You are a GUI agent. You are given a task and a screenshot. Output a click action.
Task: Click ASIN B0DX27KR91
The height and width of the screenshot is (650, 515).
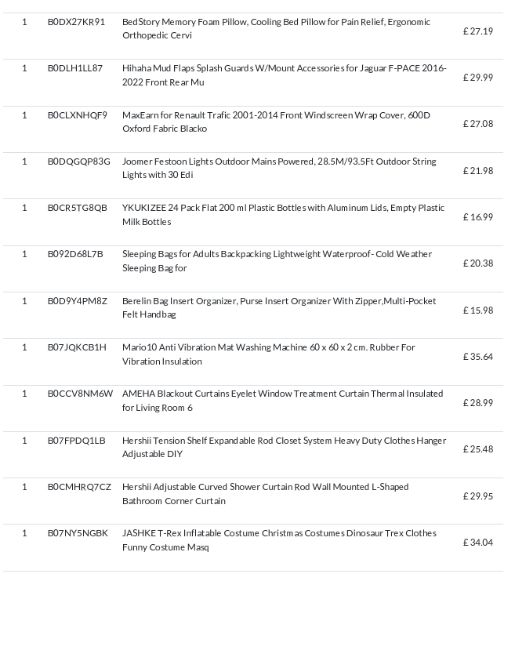[x=76, y=22]
